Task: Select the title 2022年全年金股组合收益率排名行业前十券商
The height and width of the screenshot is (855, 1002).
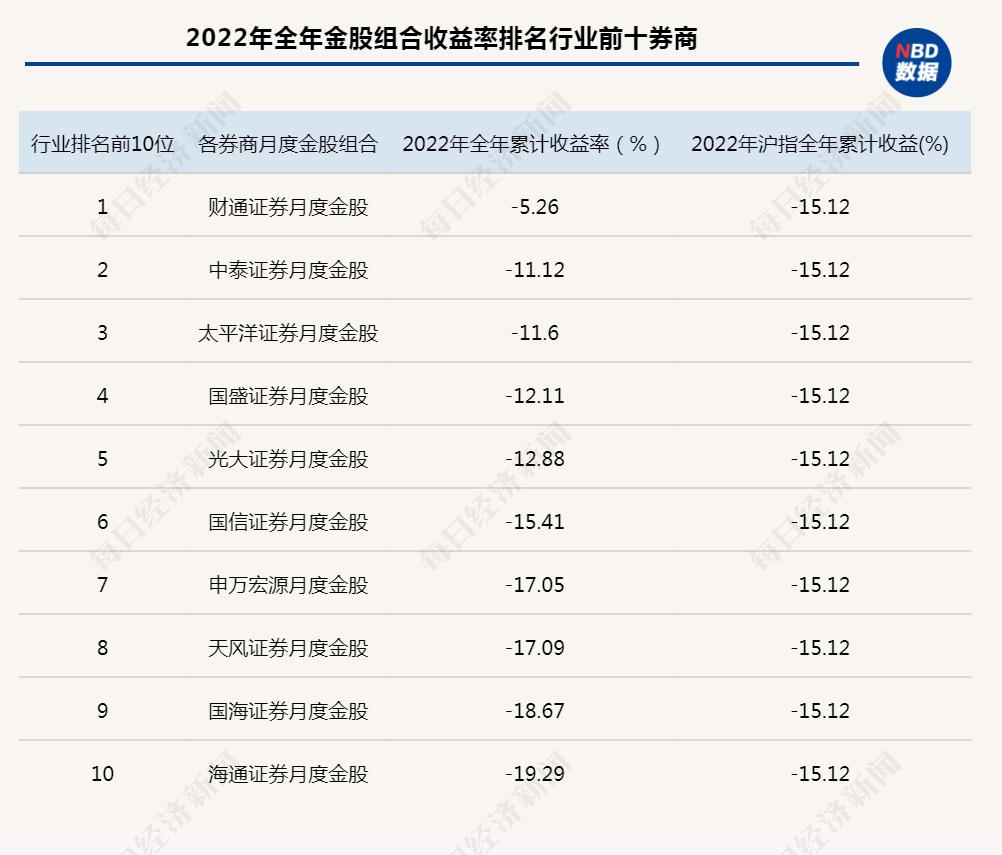Action: (442, 39)
